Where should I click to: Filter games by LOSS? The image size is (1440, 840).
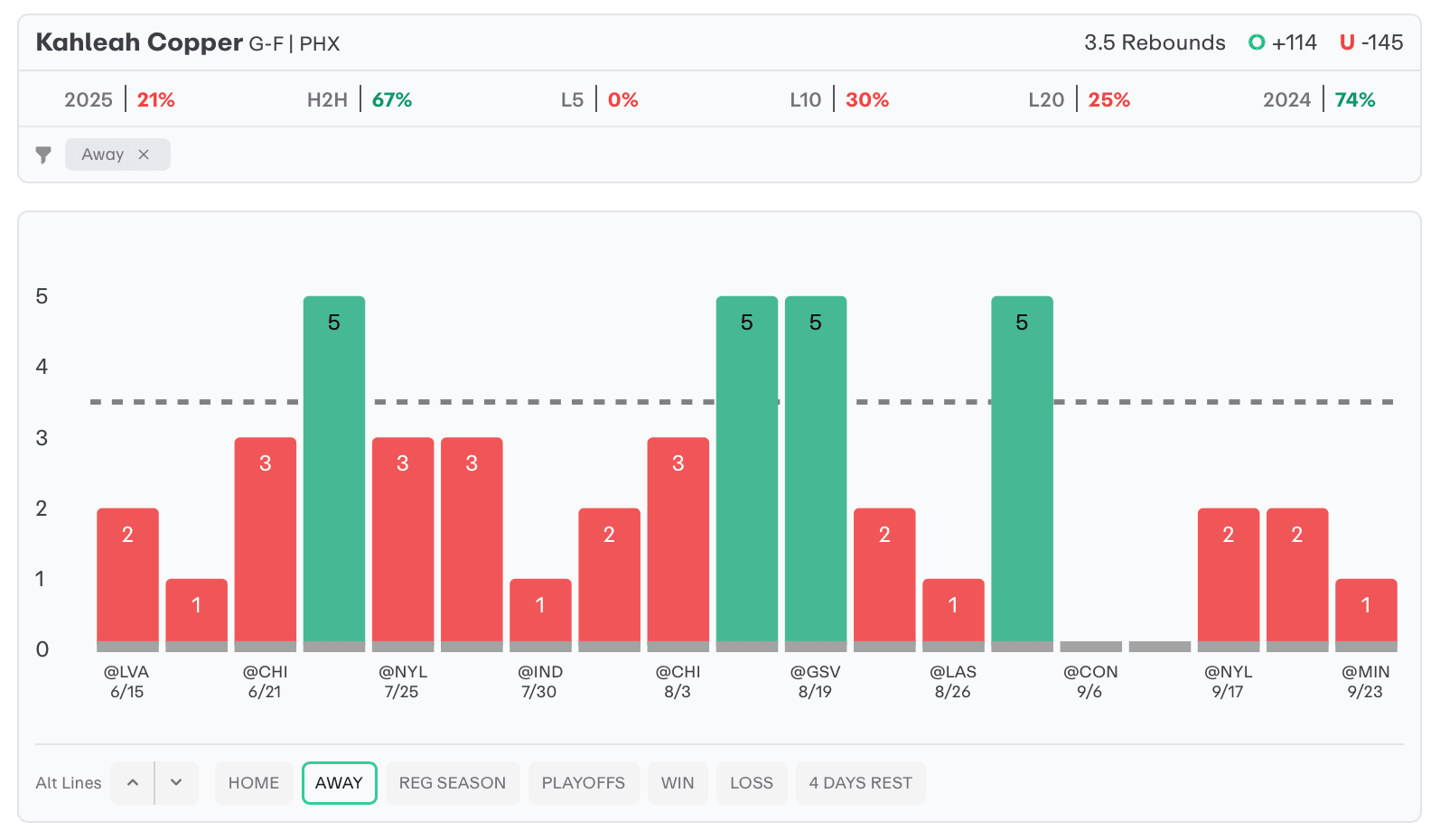(751, 782)
